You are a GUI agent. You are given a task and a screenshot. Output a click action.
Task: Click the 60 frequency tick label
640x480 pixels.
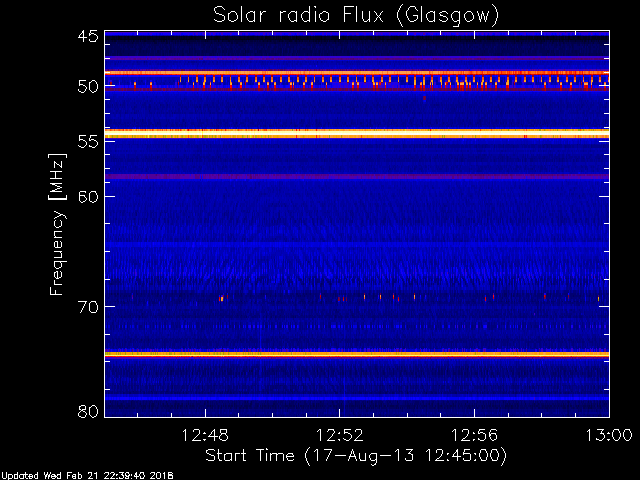(x=88, y=197)
